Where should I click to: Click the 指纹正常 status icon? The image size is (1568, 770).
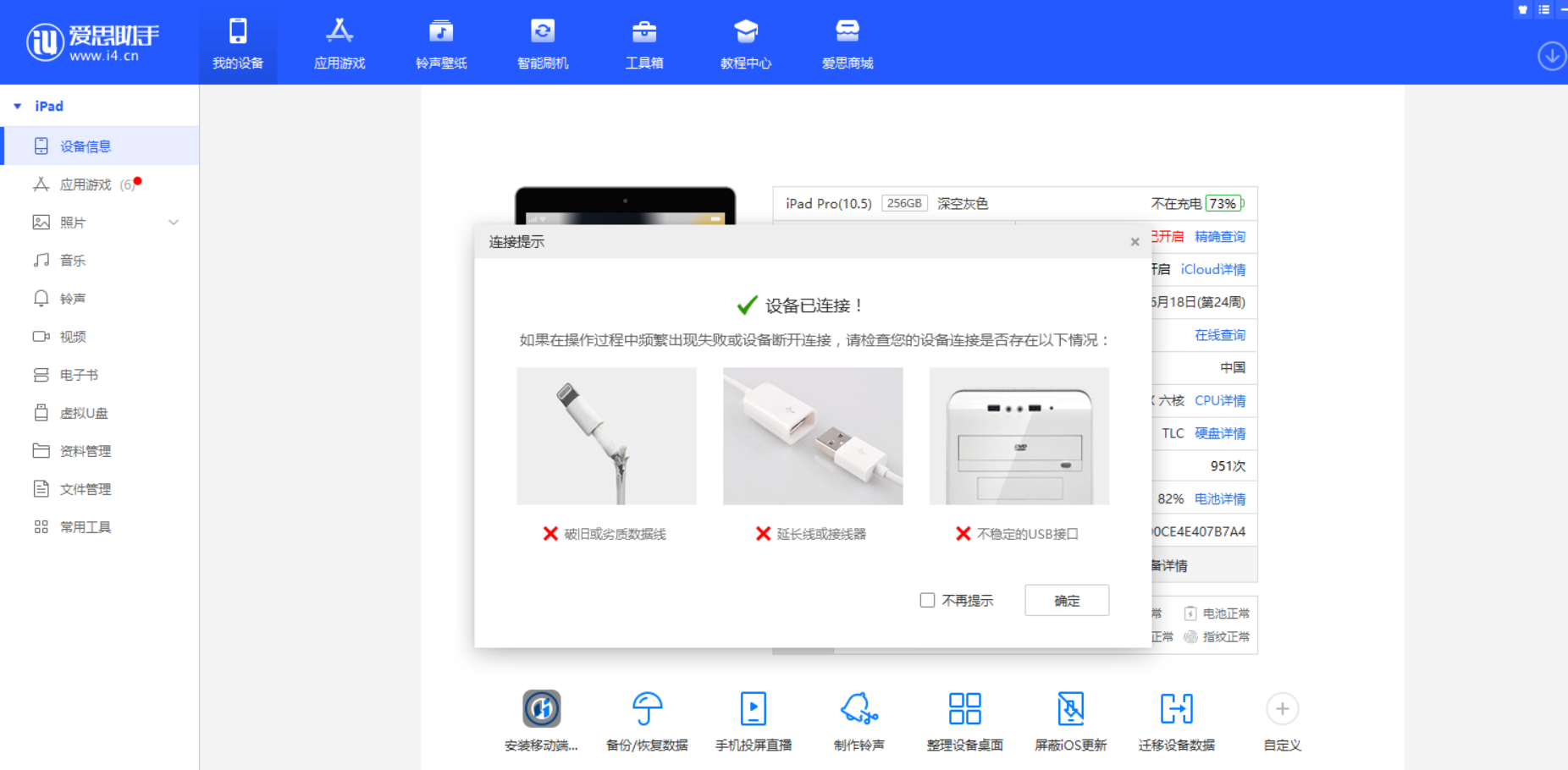[x=1190, y=637]
